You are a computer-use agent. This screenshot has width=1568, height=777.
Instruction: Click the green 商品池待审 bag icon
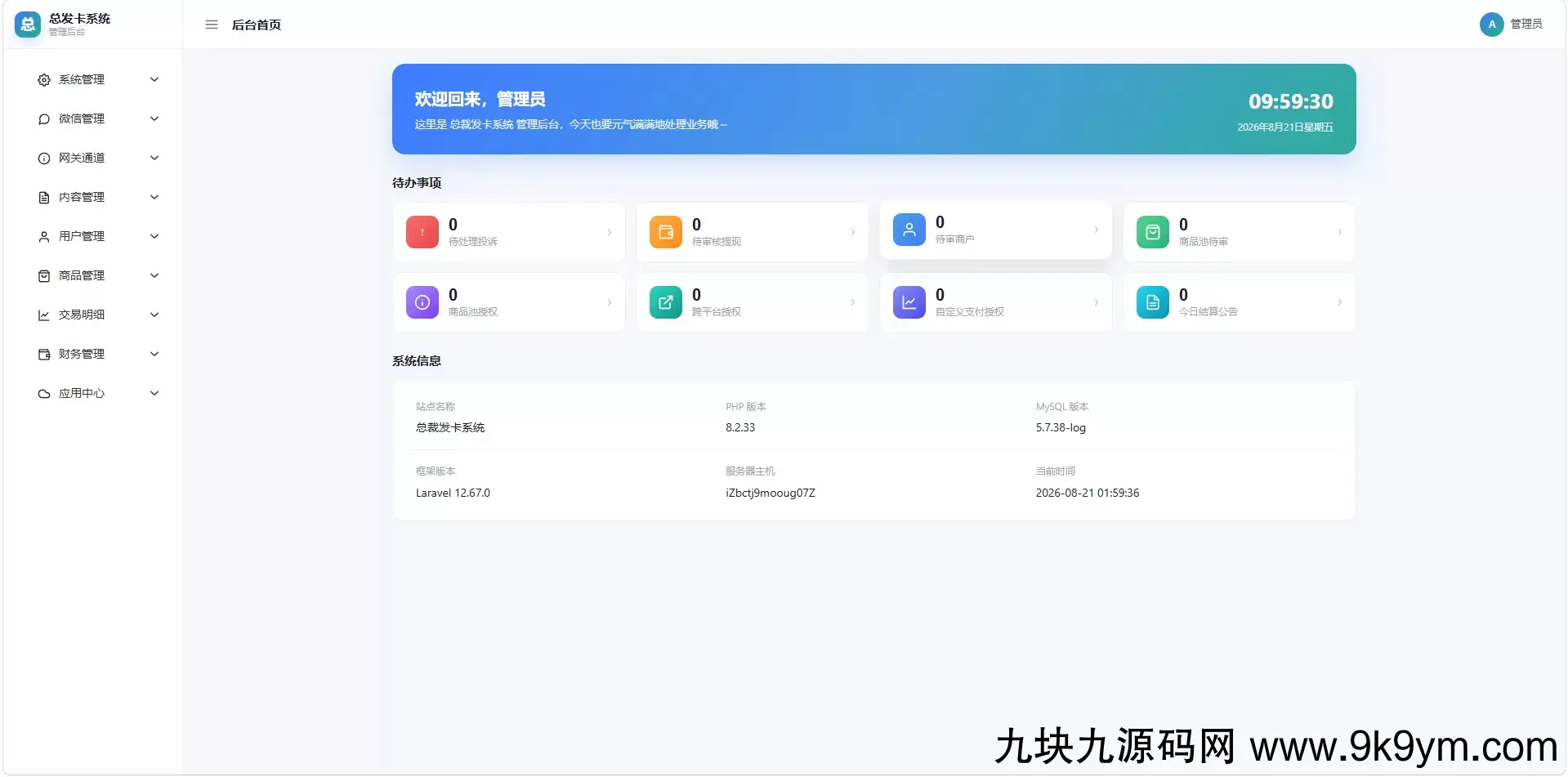coord(1153,232)
